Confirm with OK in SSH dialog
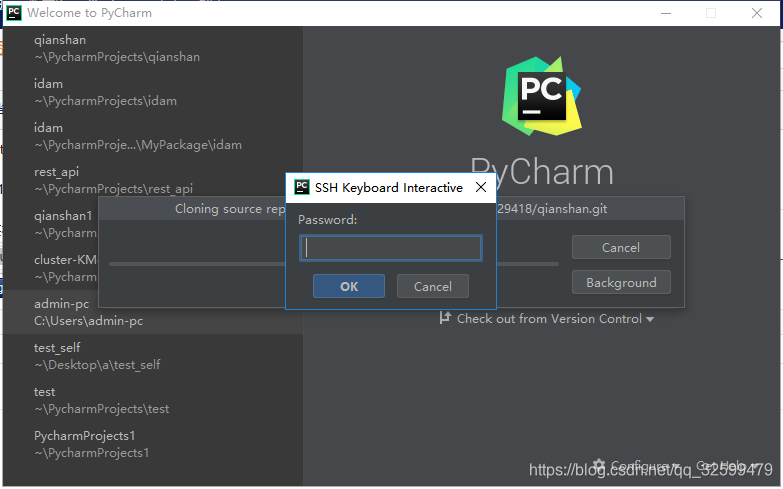The image size is (783, 489). 349,286
